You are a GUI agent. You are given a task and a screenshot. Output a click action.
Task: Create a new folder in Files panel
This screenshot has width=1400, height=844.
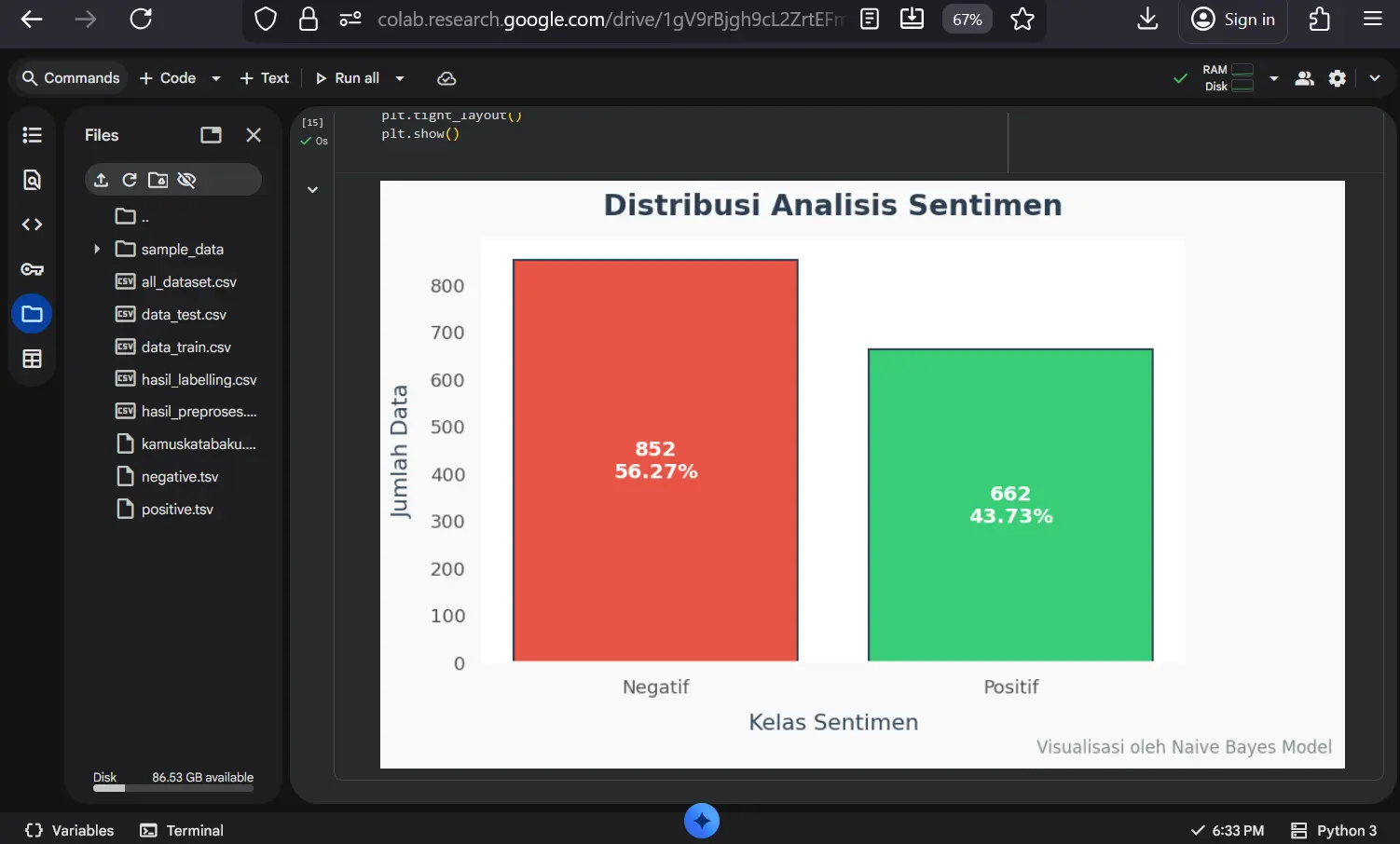point(158,180)
